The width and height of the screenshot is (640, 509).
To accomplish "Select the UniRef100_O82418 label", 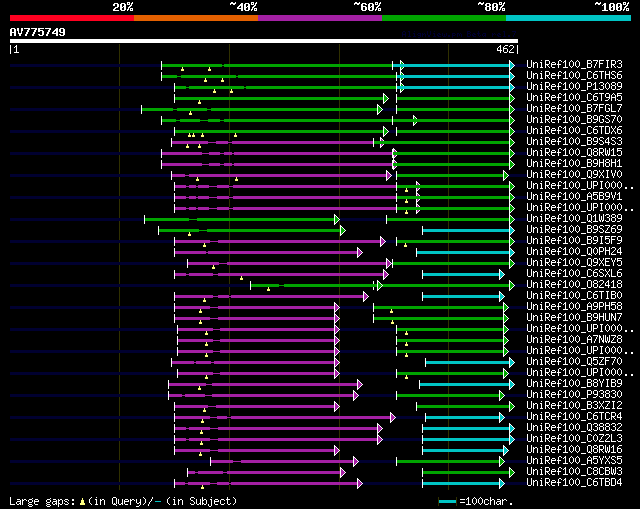I will [574, 285].
